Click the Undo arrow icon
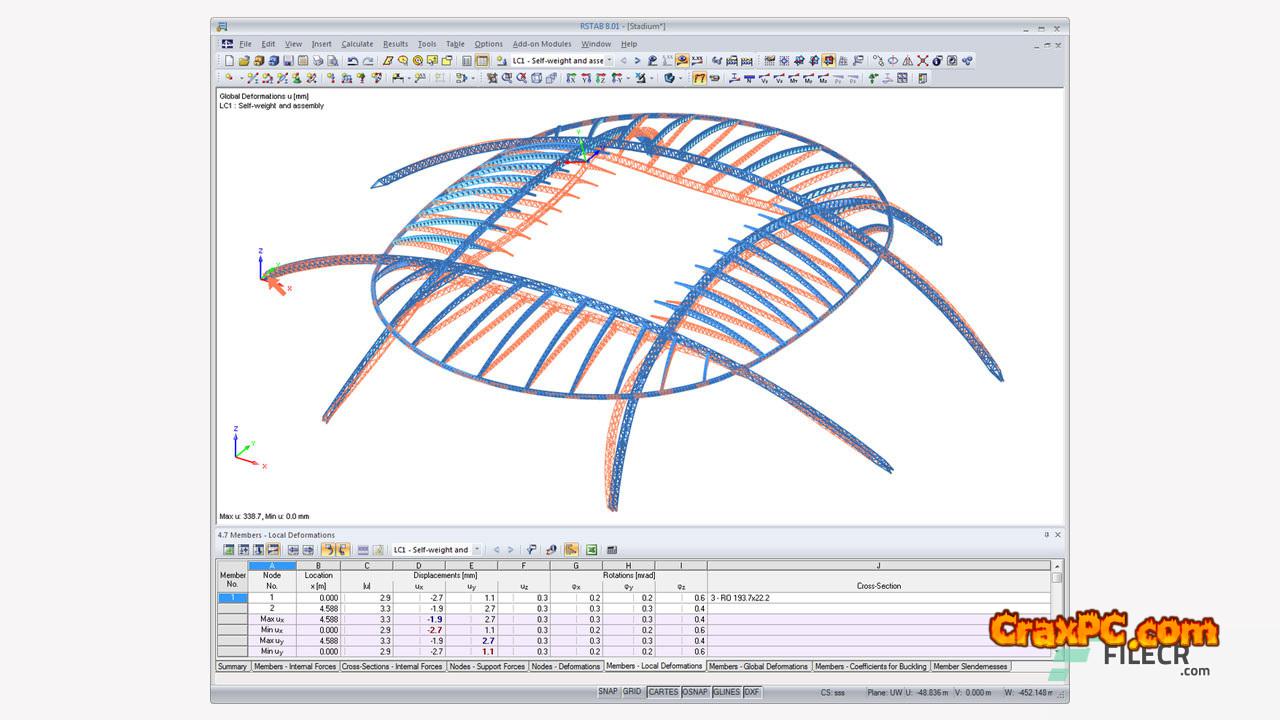 pyautogui.click(x=352, y=61)
